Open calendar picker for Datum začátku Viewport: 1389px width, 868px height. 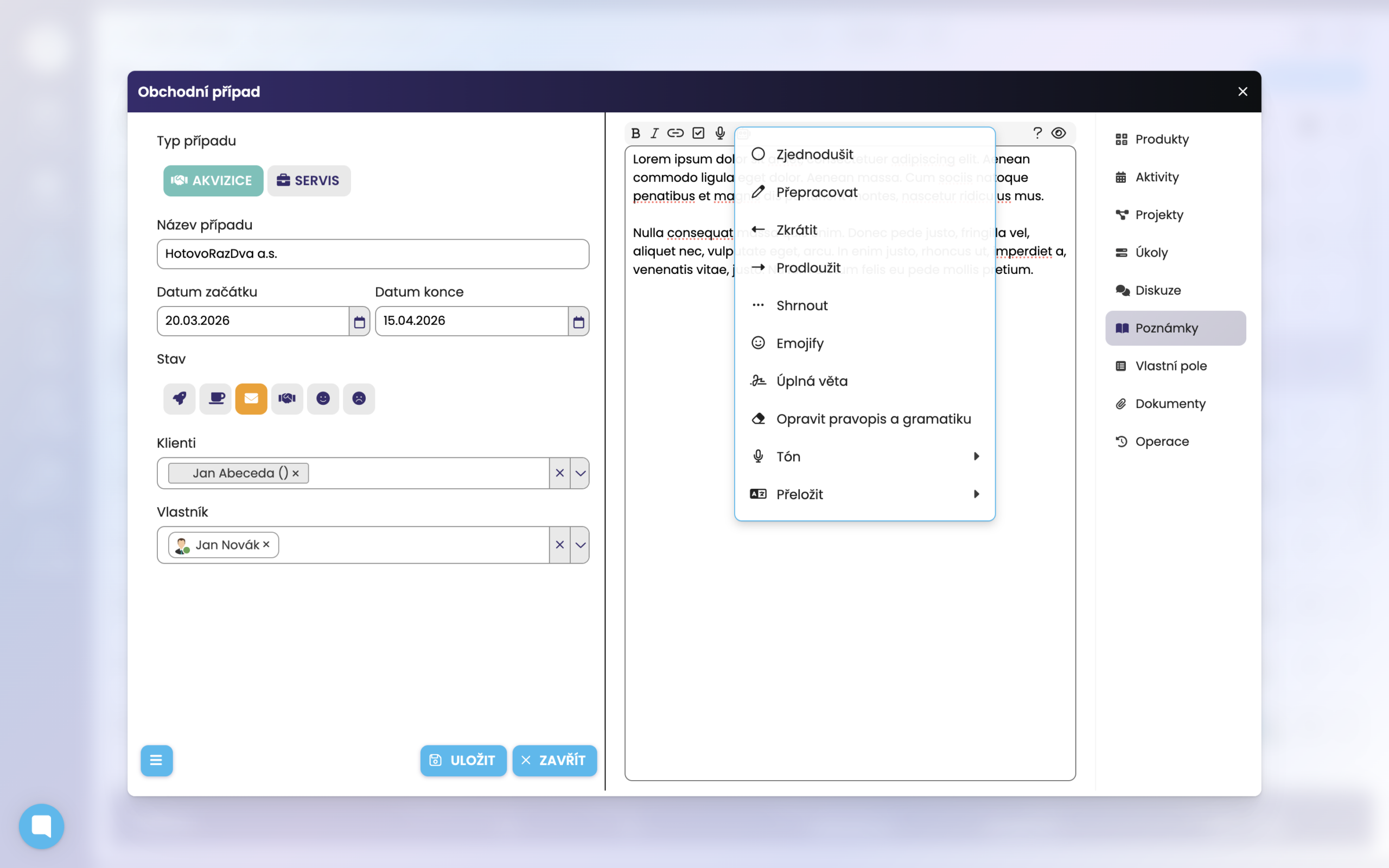tap(359, 322)
